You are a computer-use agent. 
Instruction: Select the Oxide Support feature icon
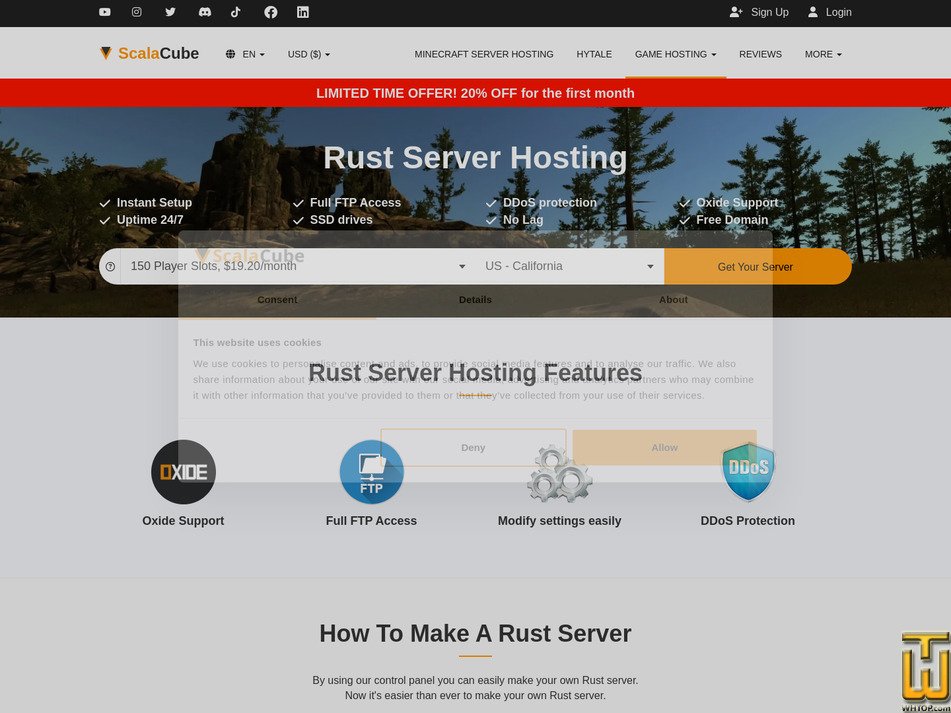point(183,471)
